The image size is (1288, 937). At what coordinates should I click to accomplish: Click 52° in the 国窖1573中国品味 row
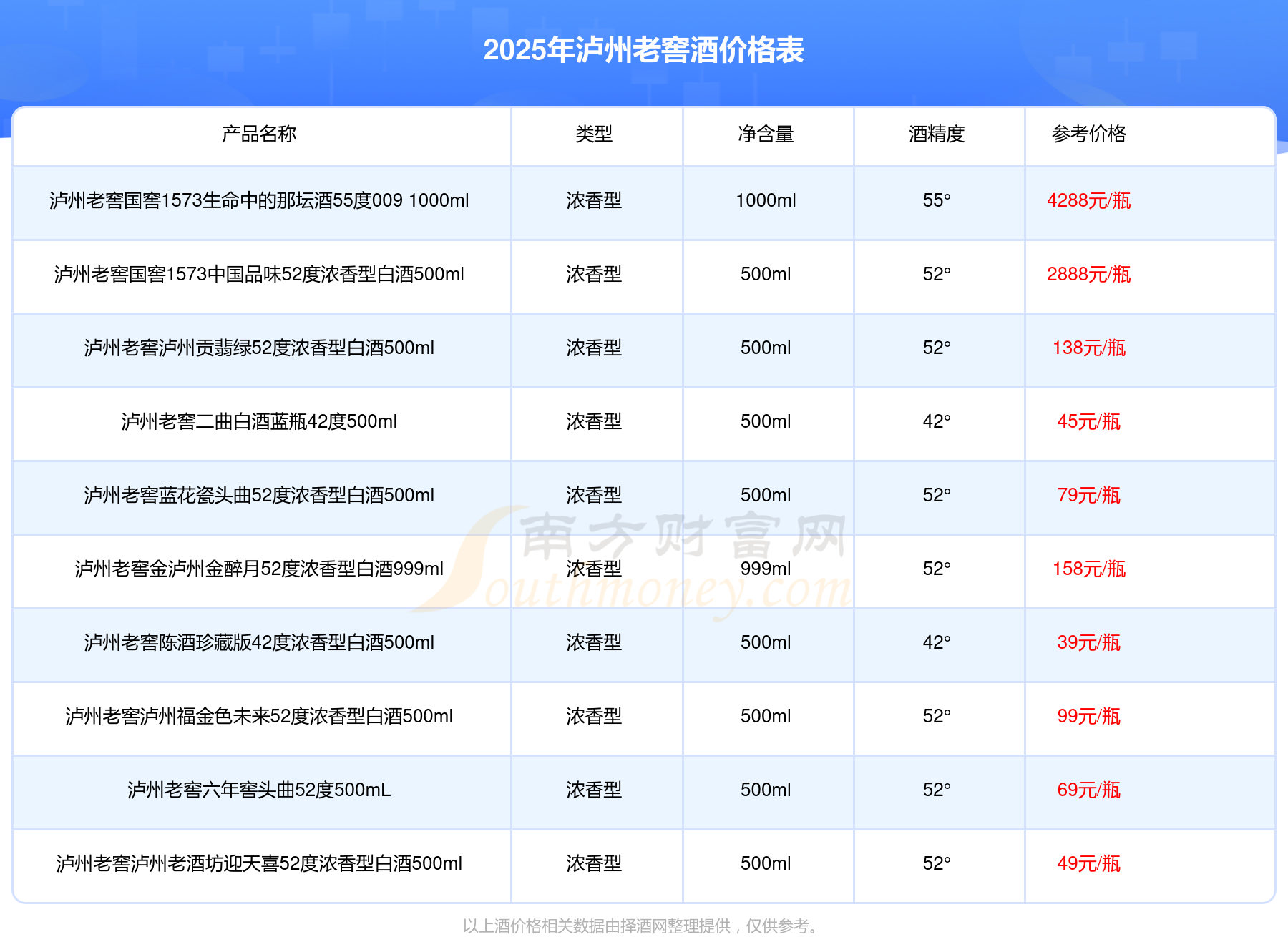937,274
